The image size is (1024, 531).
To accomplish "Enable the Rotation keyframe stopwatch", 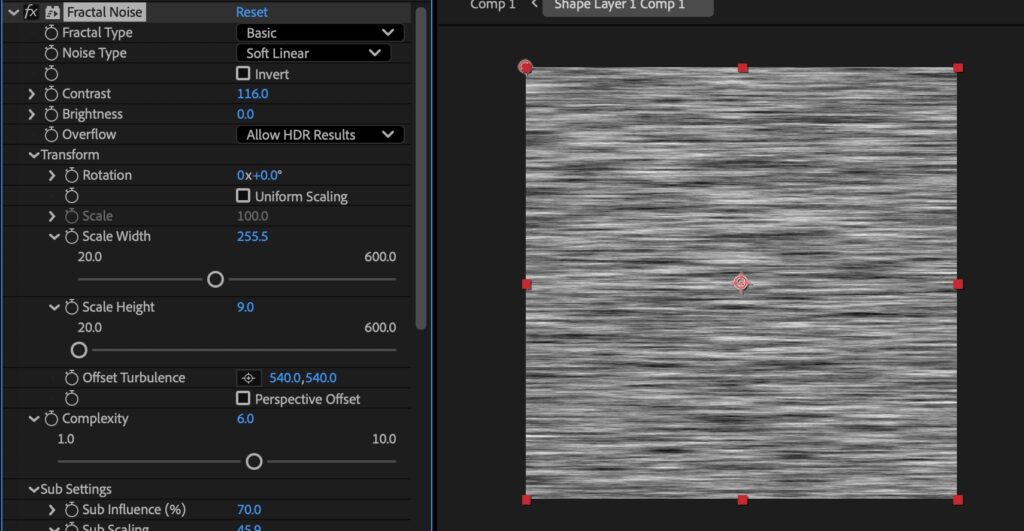I will click(72, 175).
